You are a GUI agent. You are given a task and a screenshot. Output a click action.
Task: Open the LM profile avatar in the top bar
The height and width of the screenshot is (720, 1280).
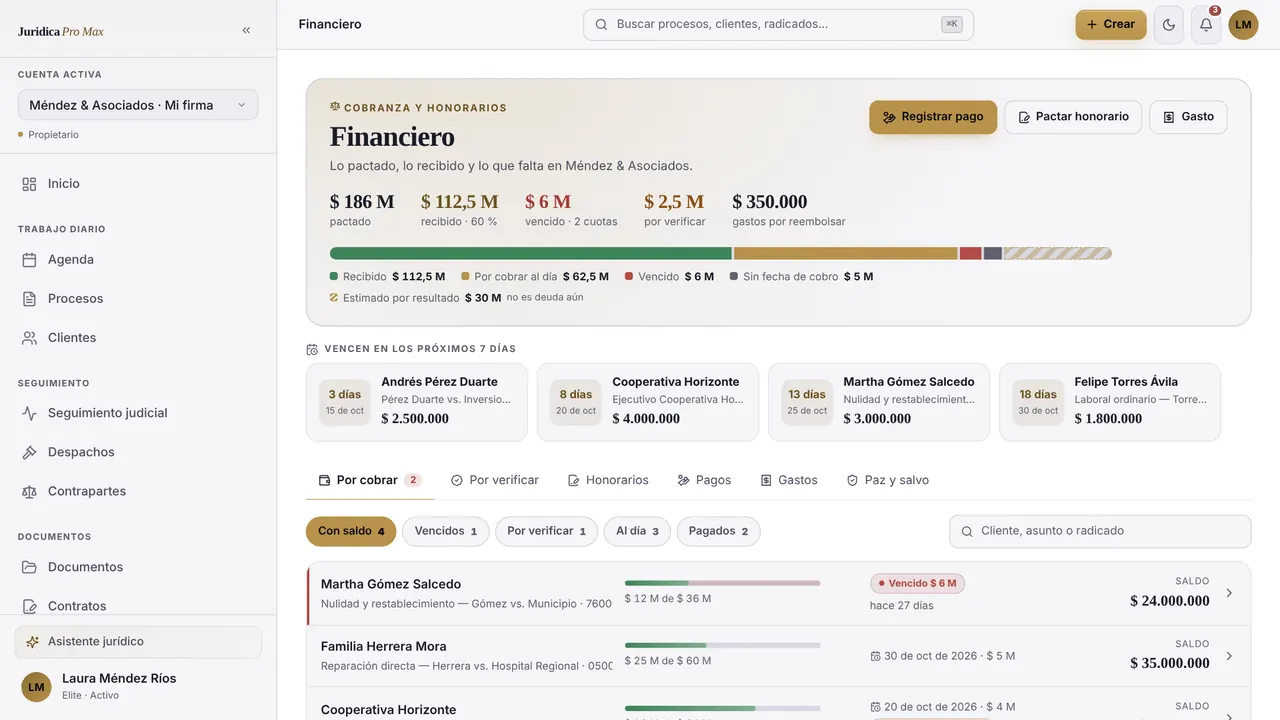pyautogui.click(x=1243, y=25)
